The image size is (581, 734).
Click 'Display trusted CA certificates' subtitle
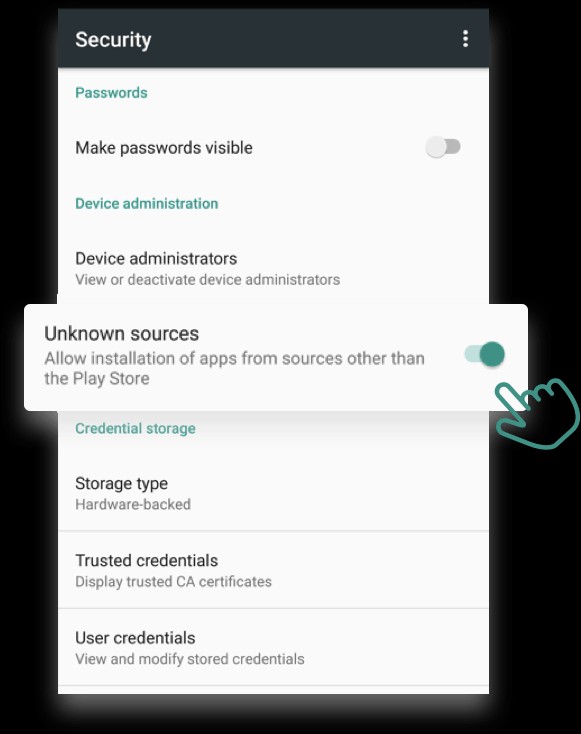coord(173,581)
